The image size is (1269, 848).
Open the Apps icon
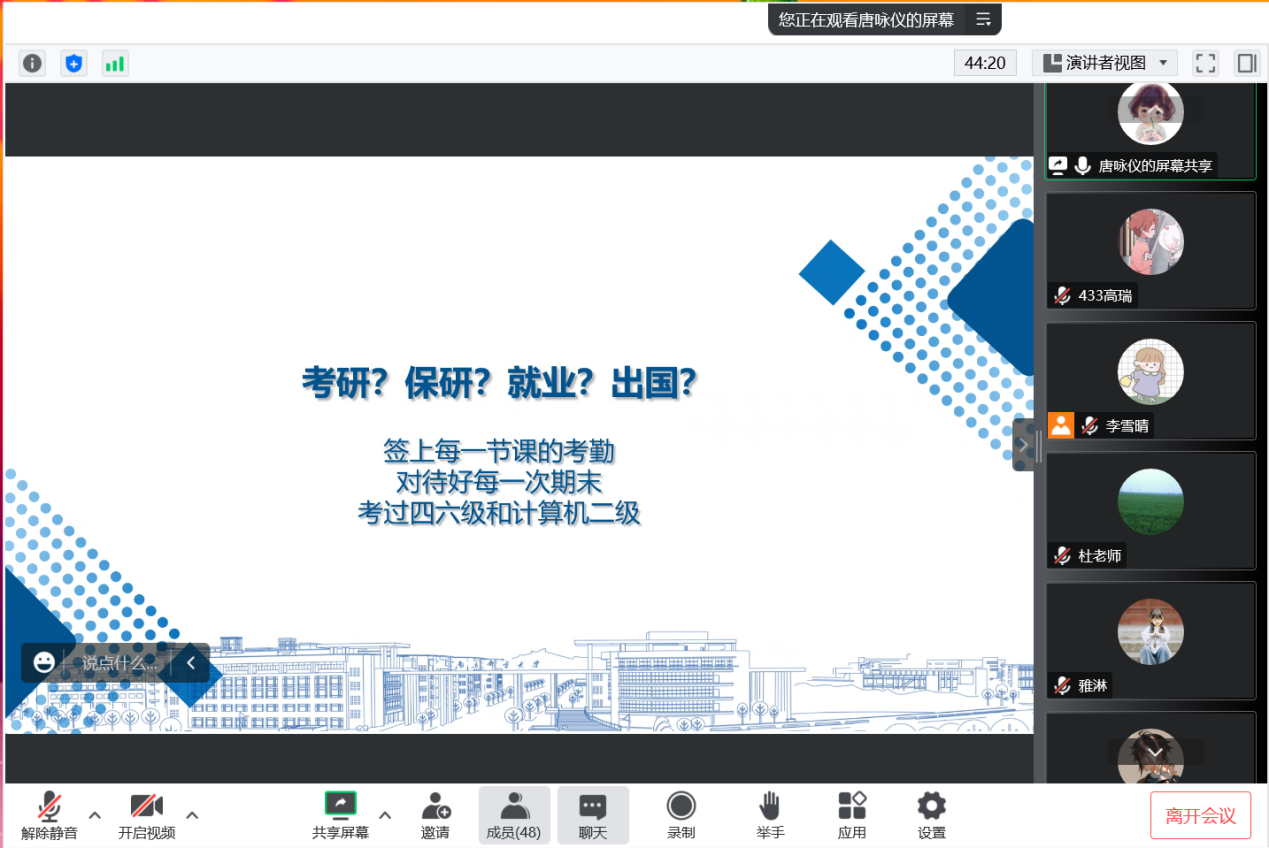point(852,814)
